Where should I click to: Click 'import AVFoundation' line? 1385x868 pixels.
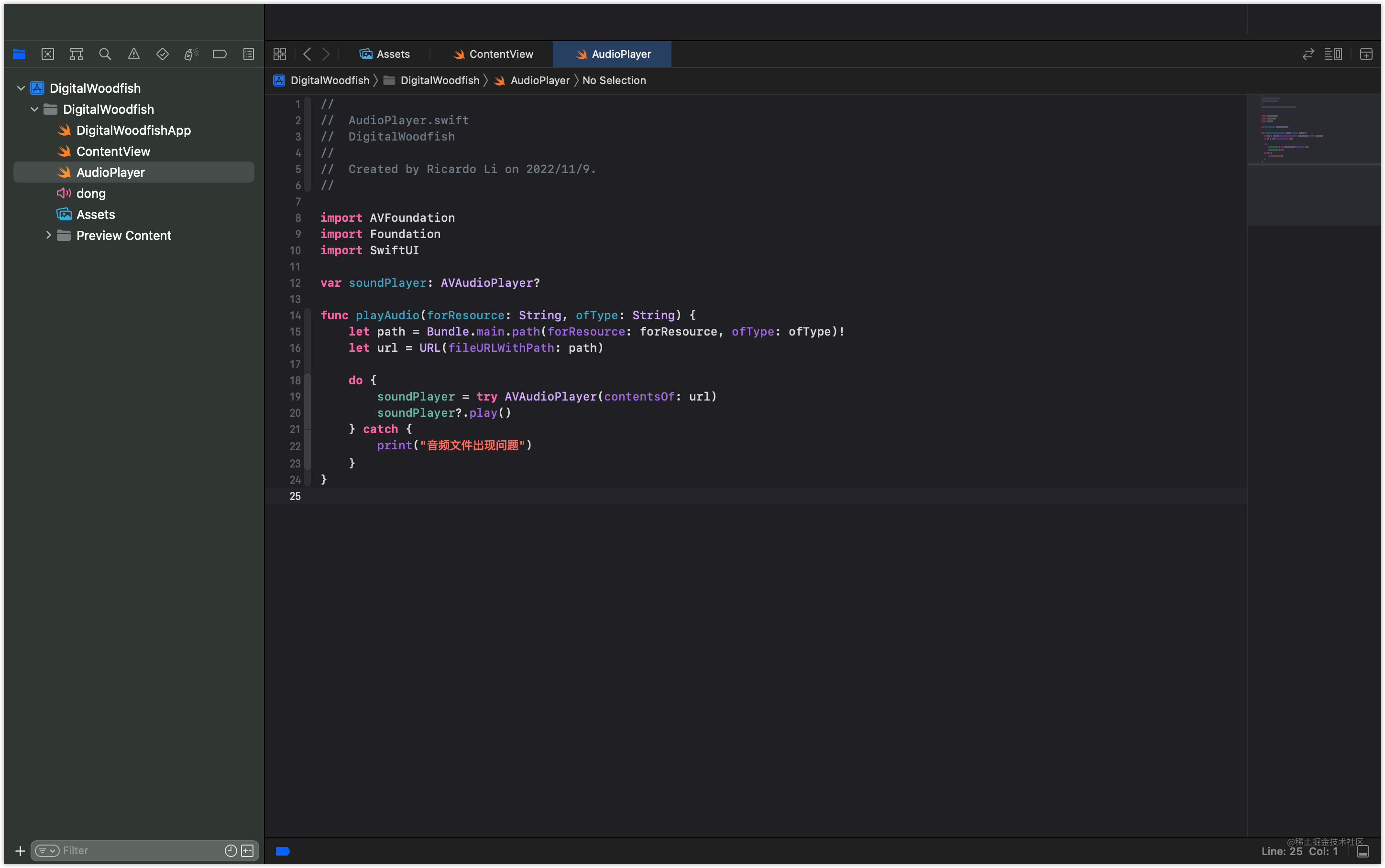click(387, 217)
